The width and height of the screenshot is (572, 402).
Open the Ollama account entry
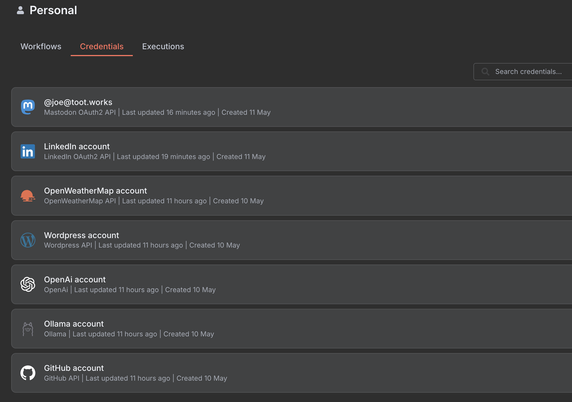pos(291,329)
